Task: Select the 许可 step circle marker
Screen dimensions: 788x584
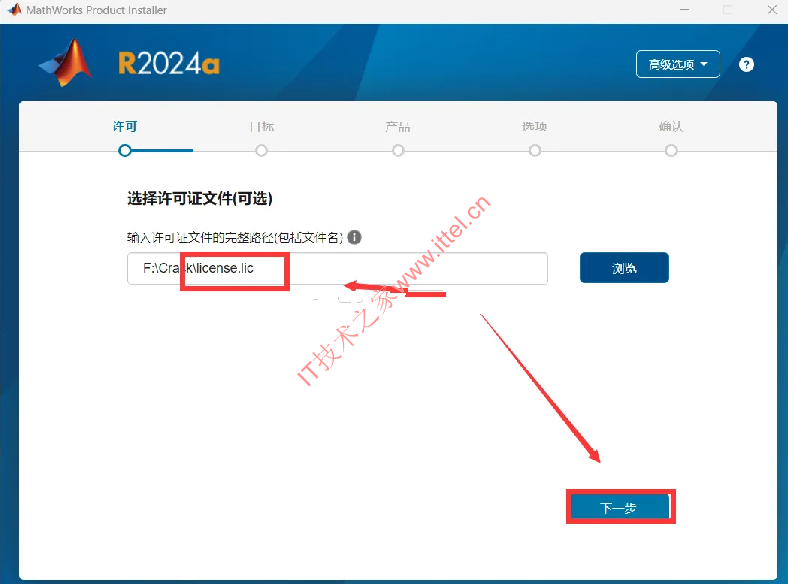Action: (x=125, y=150)
